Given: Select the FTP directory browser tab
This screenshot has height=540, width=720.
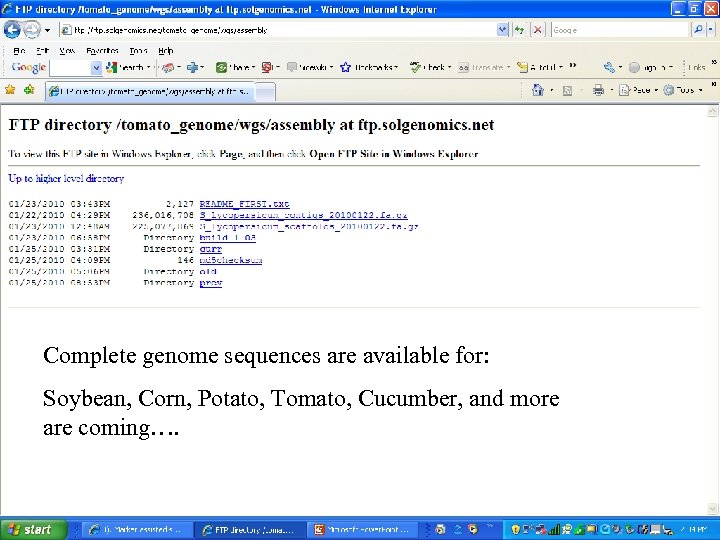Looking at the screenshot, I should point(150,91).
